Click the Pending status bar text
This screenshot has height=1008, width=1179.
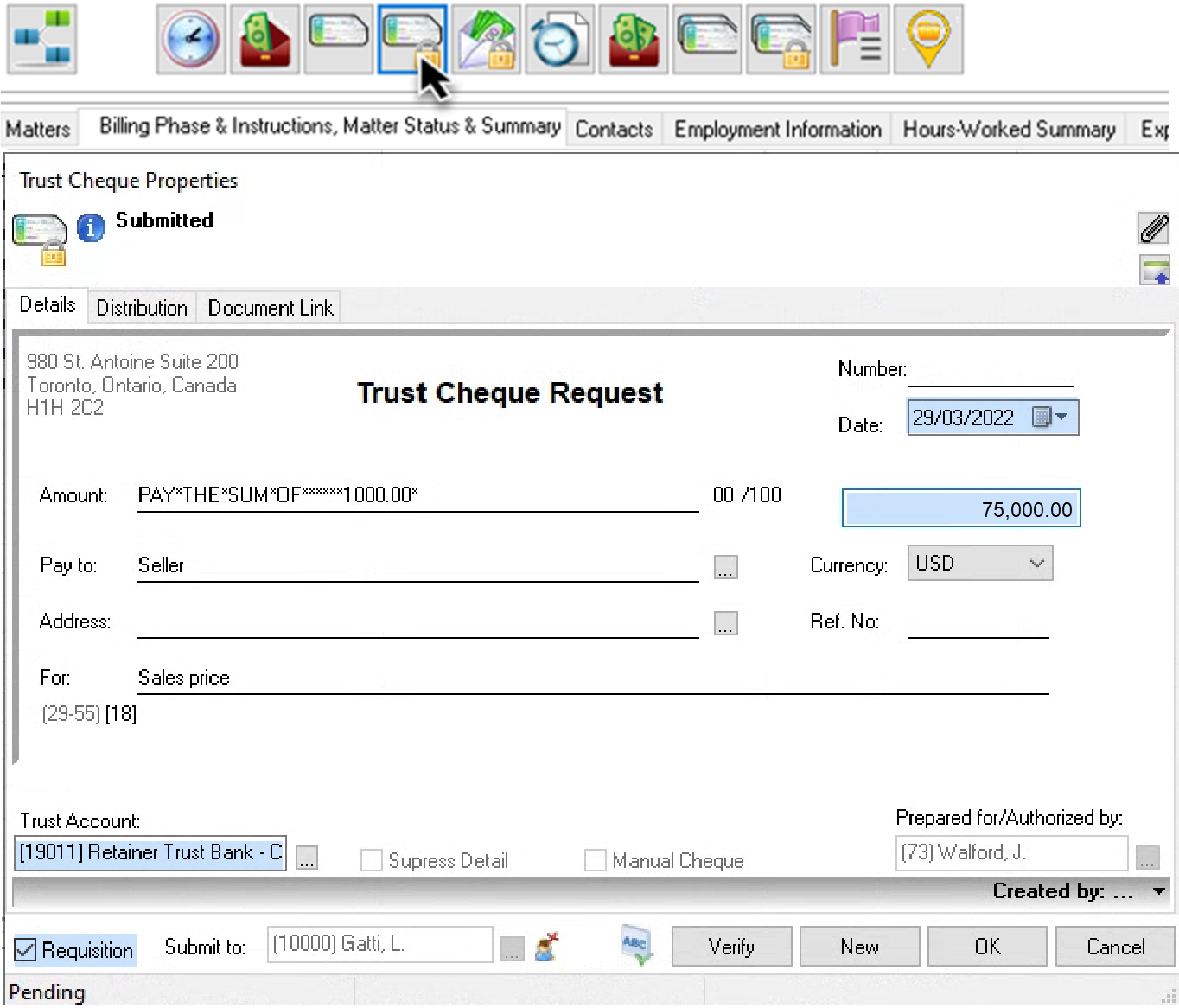tap(47, 992)
